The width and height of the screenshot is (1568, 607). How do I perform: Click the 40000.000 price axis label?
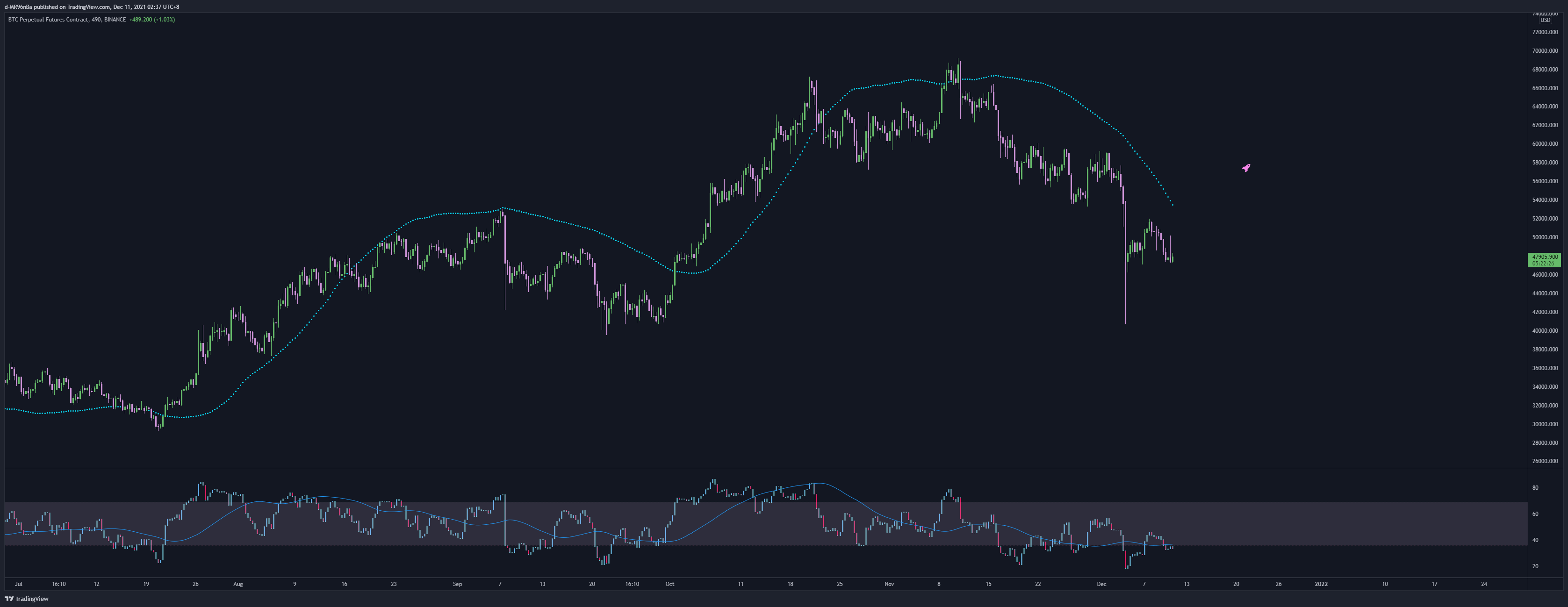1545,331
